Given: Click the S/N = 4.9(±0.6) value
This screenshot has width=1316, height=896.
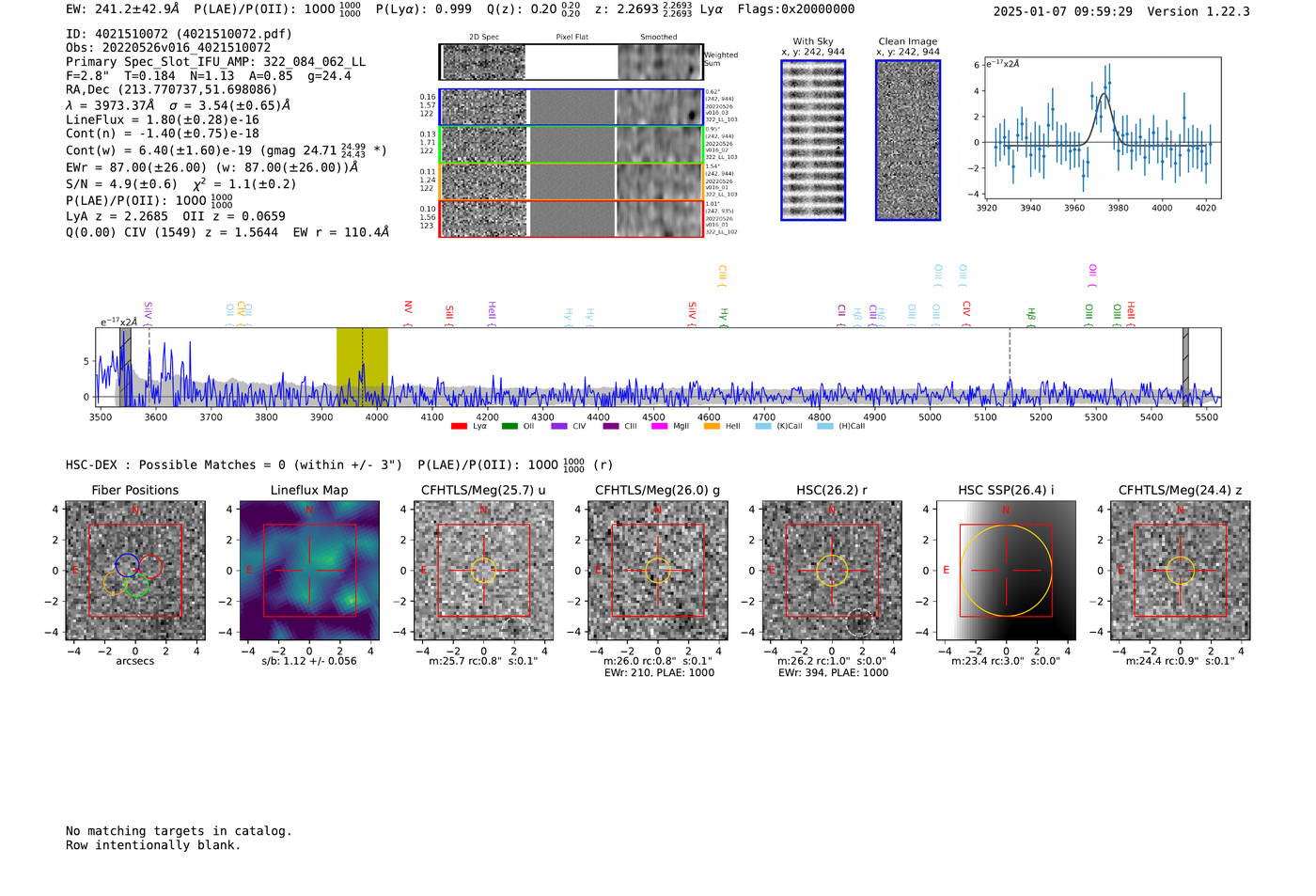Looking at the screenshot, I should (121, 184).
